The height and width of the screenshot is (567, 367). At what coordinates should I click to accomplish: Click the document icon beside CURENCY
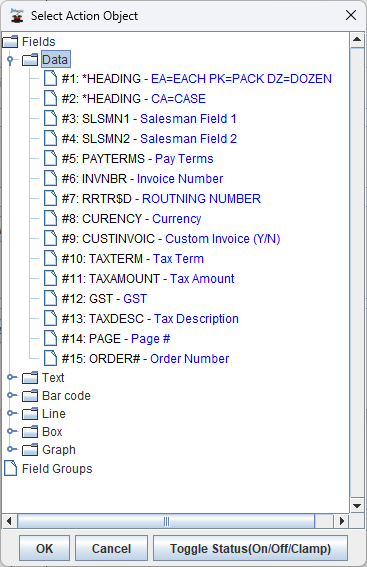tap(50, 218)
